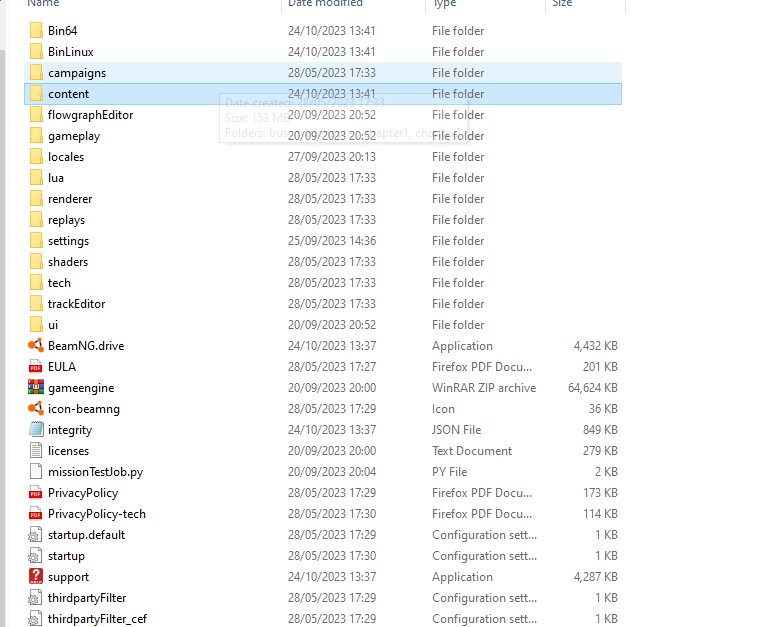Click the gameengine WinRAR archive icon
The height and width of the screenshot is (627, 761).
point(36,387)
